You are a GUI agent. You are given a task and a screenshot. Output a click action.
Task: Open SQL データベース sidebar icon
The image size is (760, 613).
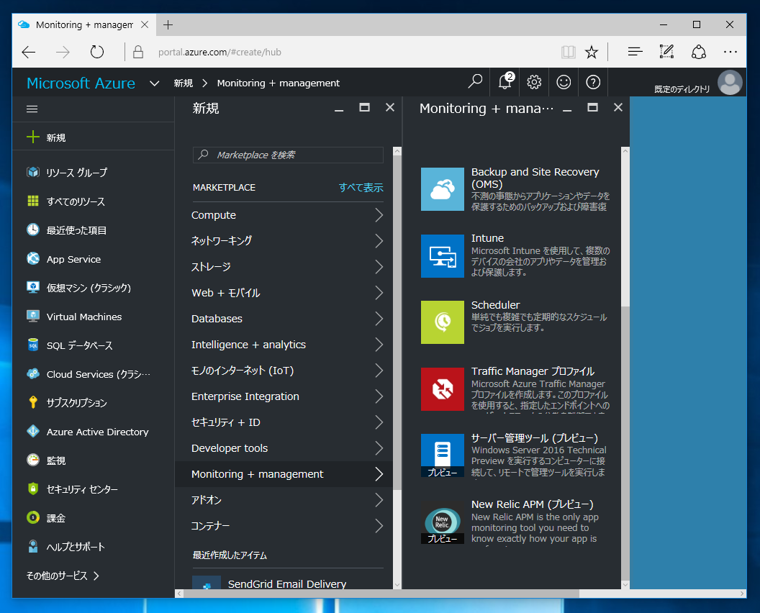[x=33, y=345]
